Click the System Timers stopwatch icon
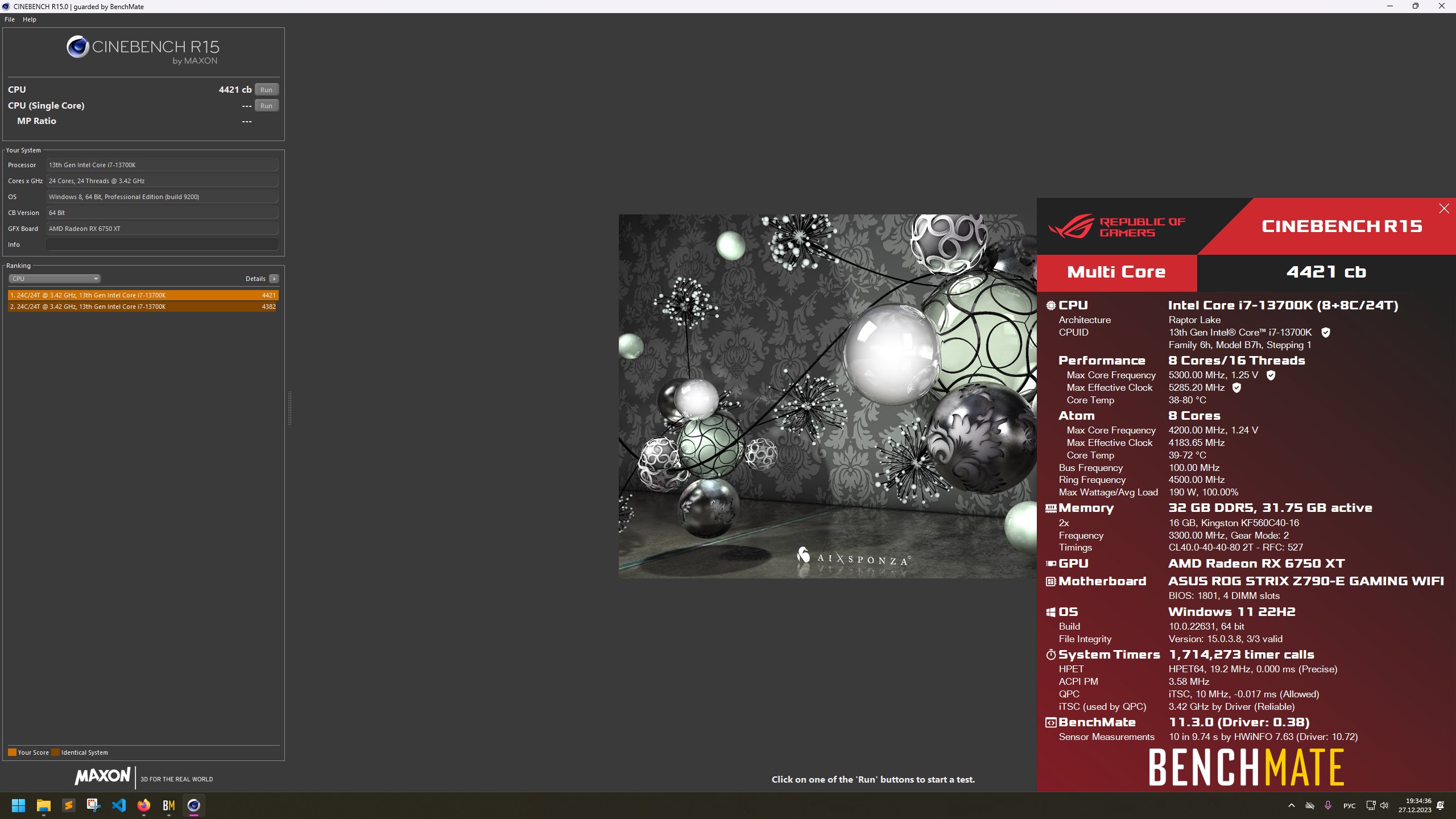This screenshot has height=819, width=1456. point(1051,655)
